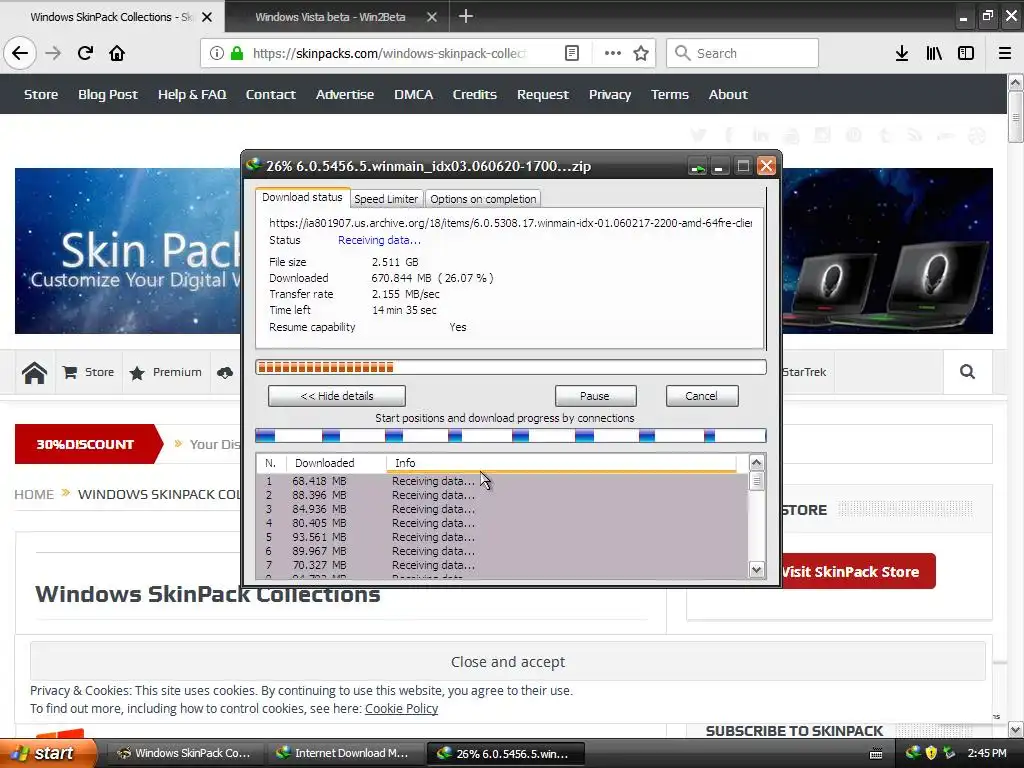Open page actions three-dot menu
The width and height of the screenshot is (1024, 768).
tap(613, 53)
